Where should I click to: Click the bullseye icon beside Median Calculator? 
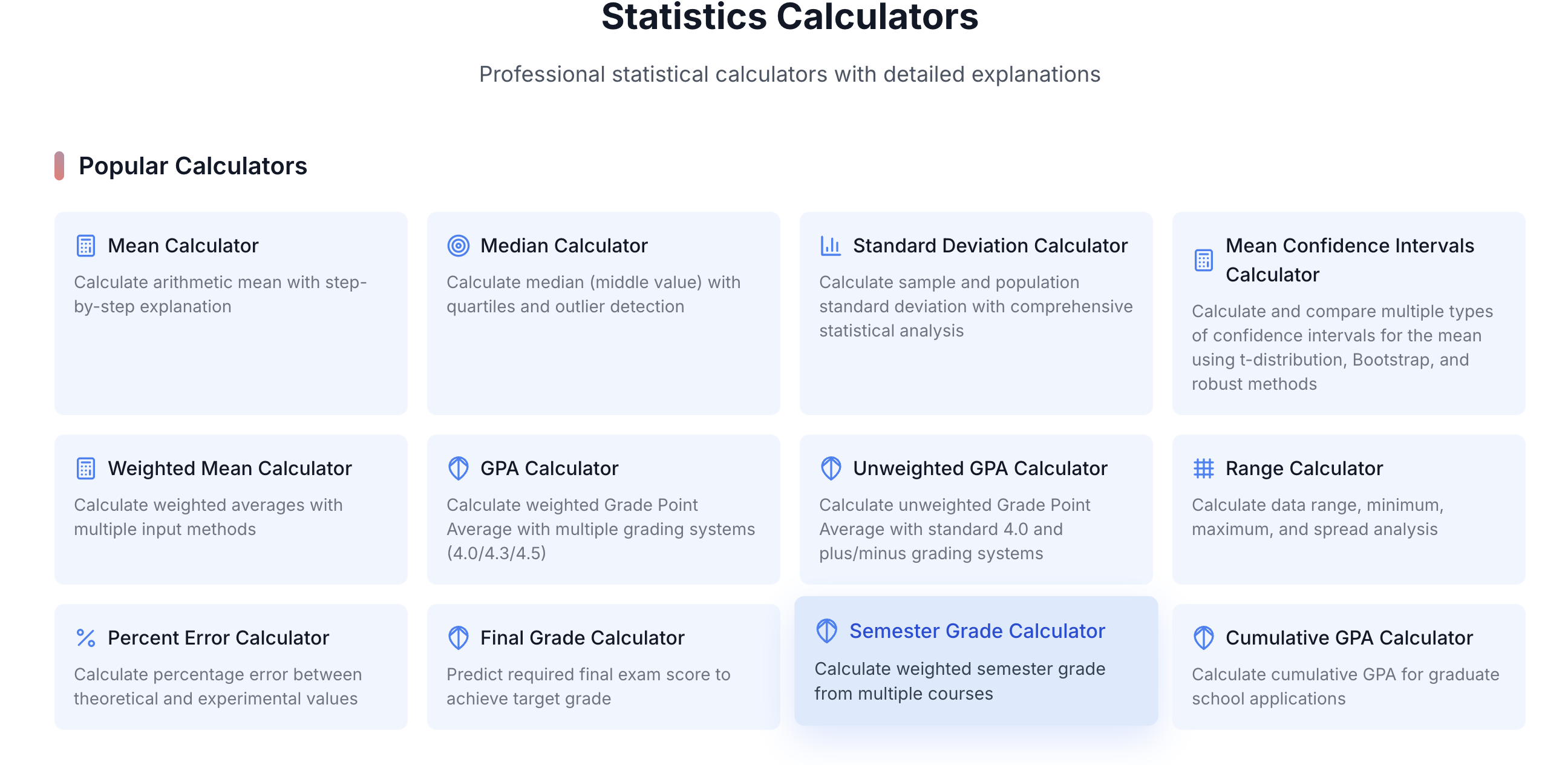click(x=460, y=246)
